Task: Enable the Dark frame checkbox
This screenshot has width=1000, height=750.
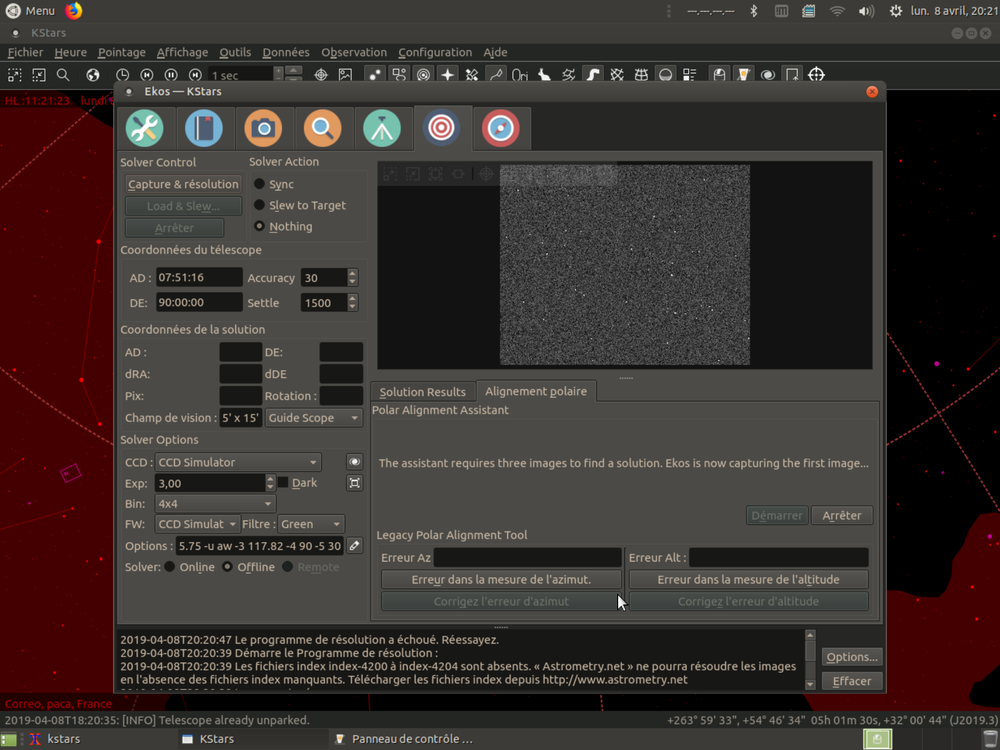Action: (x=283, y=483)
